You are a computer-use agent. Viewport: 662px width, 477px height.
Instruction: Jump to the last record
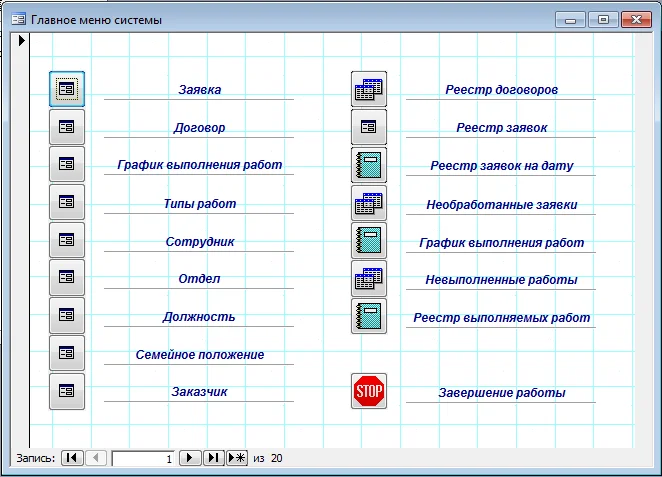coord(214,458)
